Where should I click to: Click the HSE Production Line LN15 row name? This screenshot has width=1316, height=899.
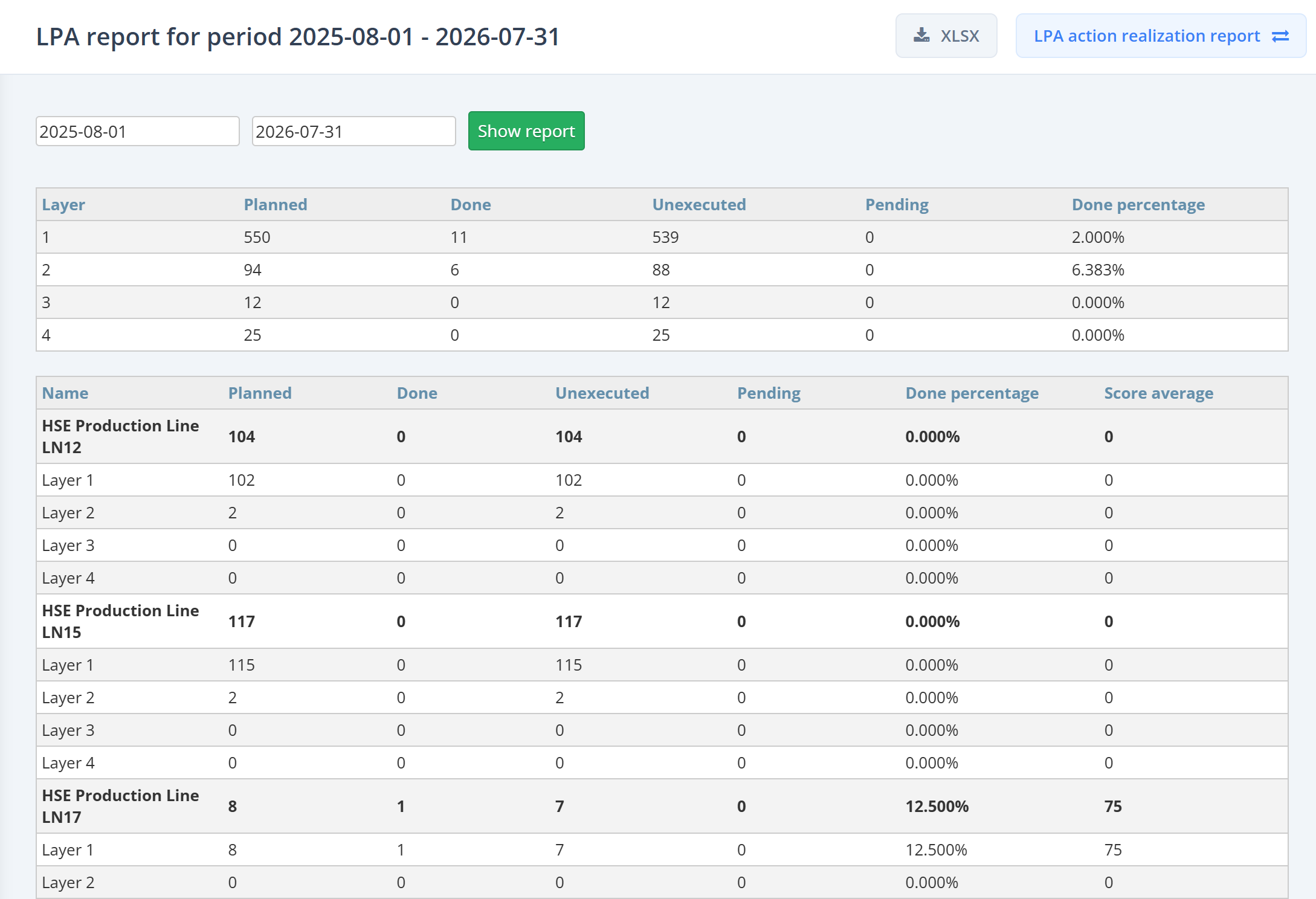click(x=120, y=621)
